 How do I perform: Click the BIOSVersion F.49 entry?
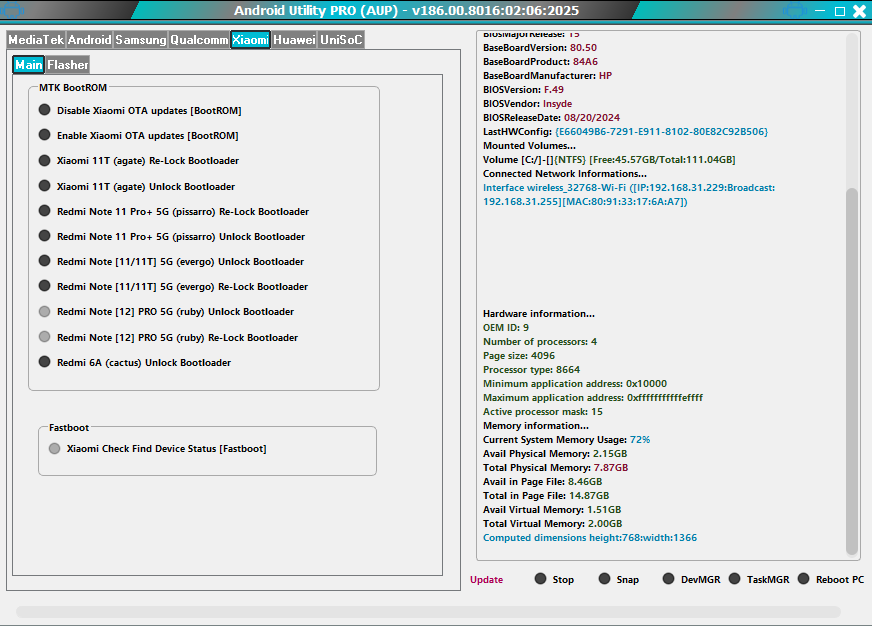click(x=523, y=90)
